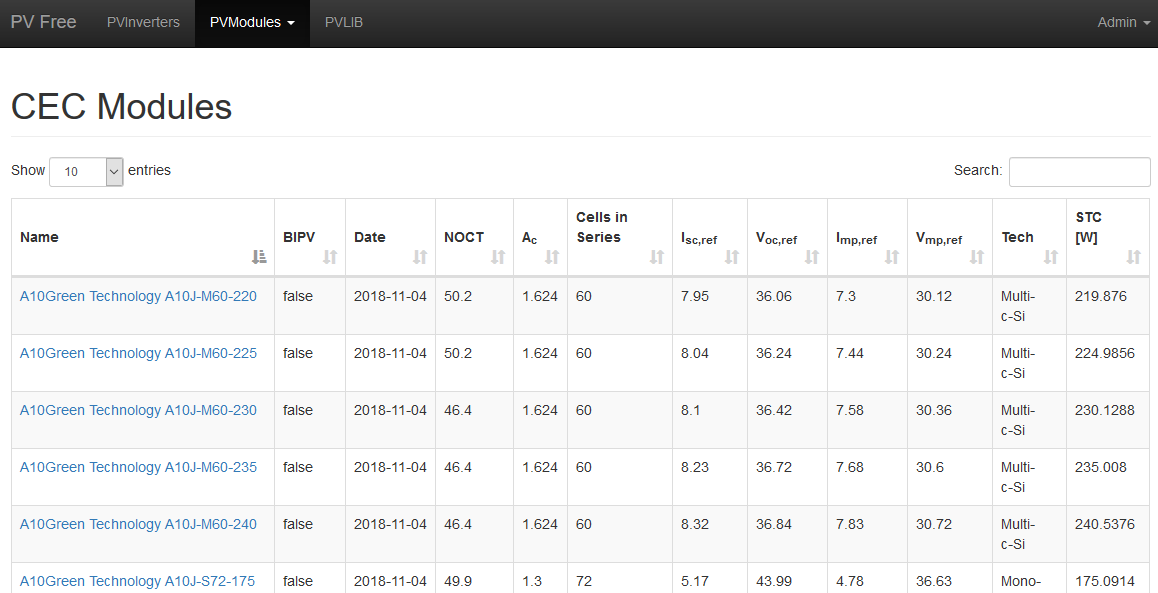Open A10Green Technology A10J-M60-220 module
This screenshot has width=1158, height=593.
click(x=138, y=296)
